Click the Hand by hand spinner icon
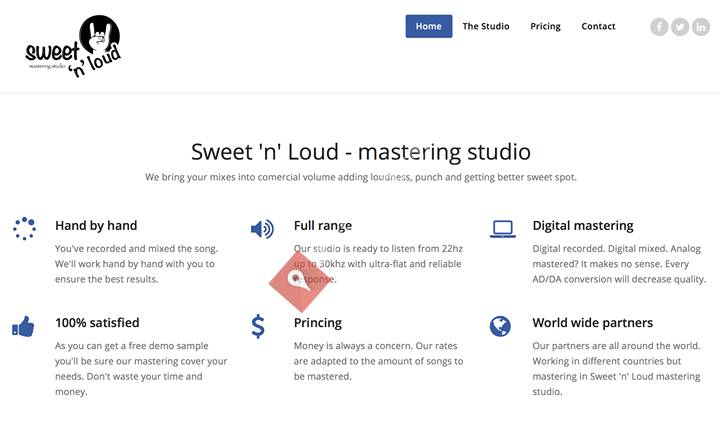This screenshot has height=439, width=720. pyautogui.click(x=24, y=228)
